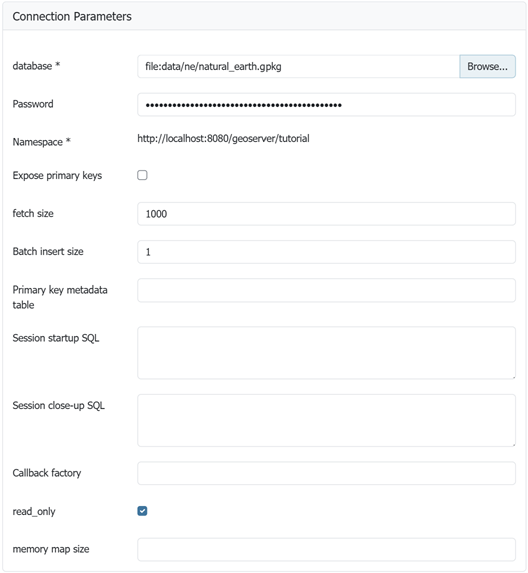Uncheck the read_only checkbox
528x573 pixels.
click(142, 511)
